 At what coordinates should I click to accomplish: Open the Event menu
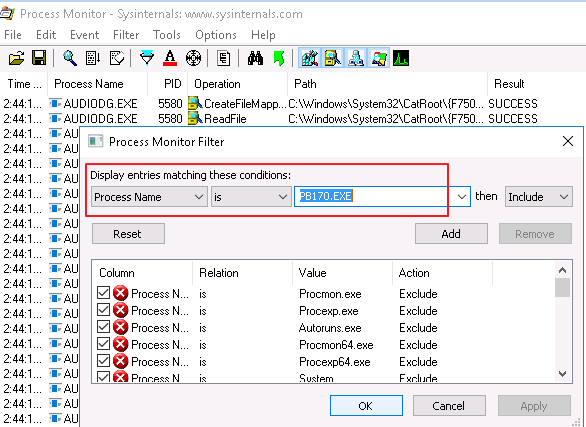pyautogui.click(x=84, y=35)
